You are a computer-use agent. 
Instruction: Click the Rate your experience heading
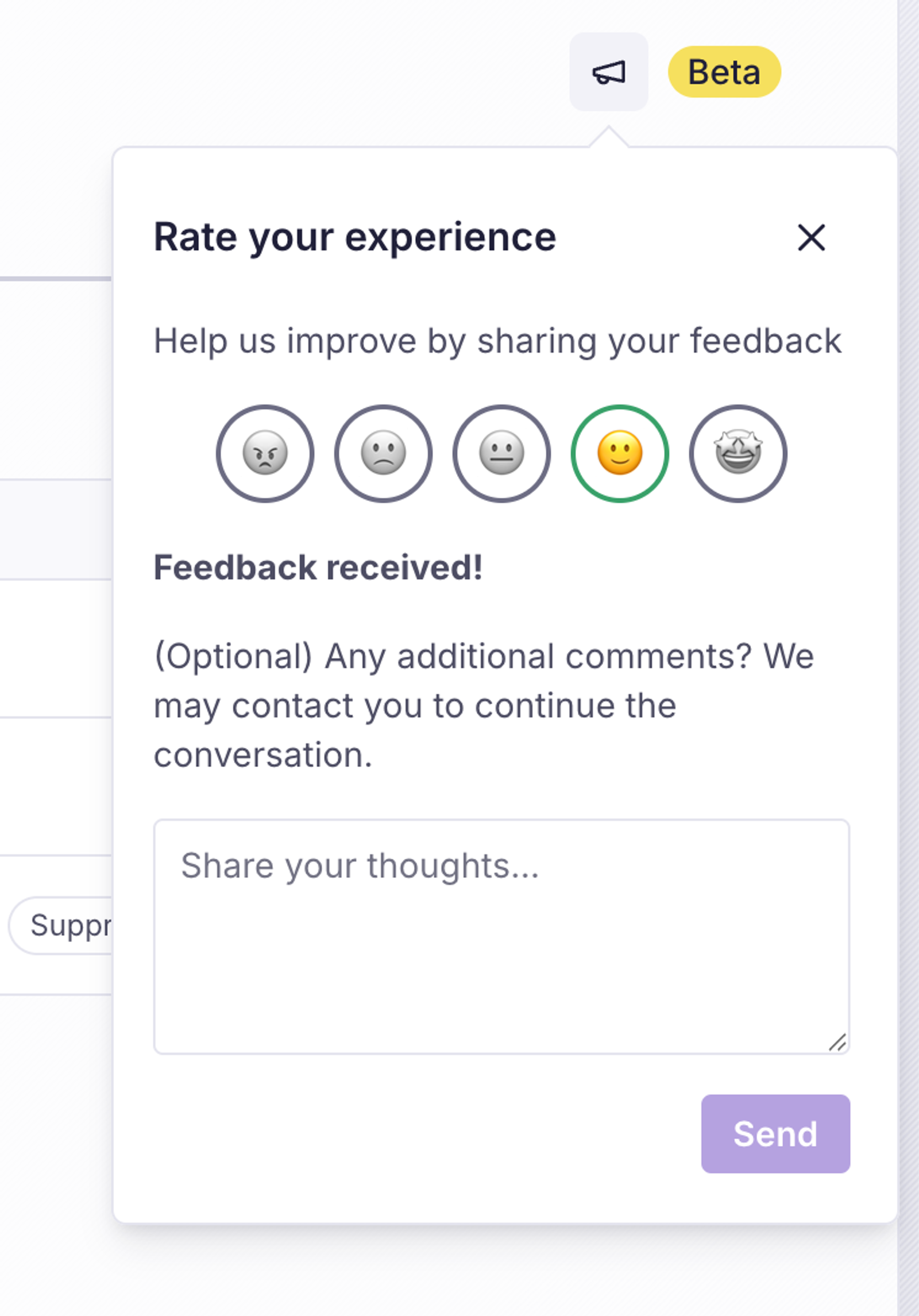355,237
